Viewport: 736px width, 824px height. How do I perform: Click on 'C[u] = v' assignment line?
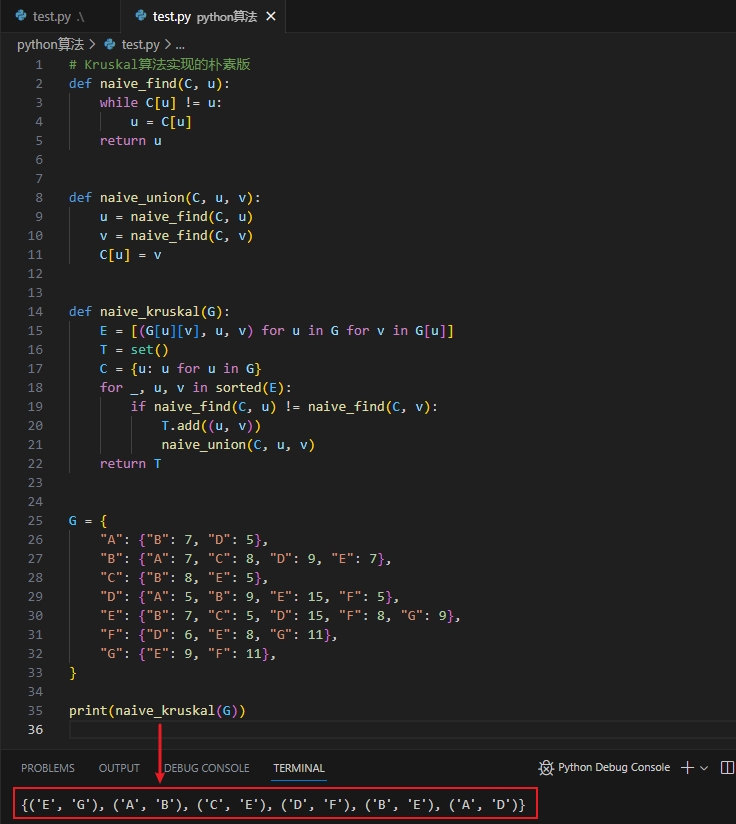(130, 255)
